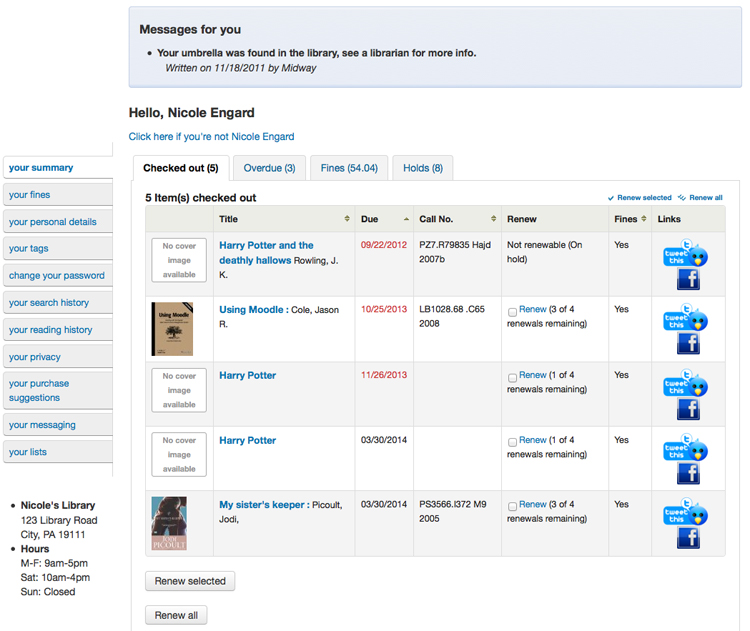Click Facebook icon in deathly hallows row

pos(687,280)
